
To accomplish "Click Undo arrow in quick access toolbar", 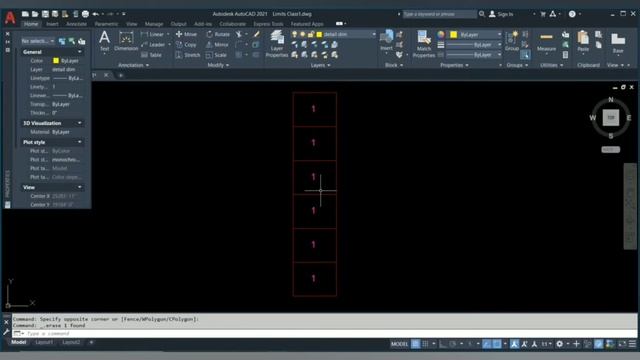I will pos(96,14).
